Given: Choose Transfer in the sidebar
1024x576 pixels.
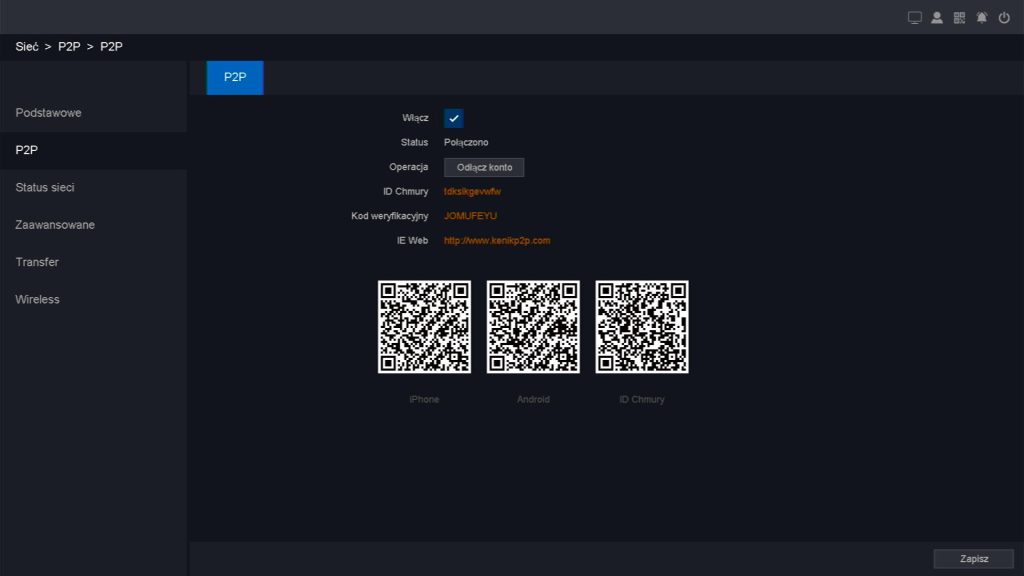Looking at the screenshot, I should pyautogui.click(x=37, y=262).
